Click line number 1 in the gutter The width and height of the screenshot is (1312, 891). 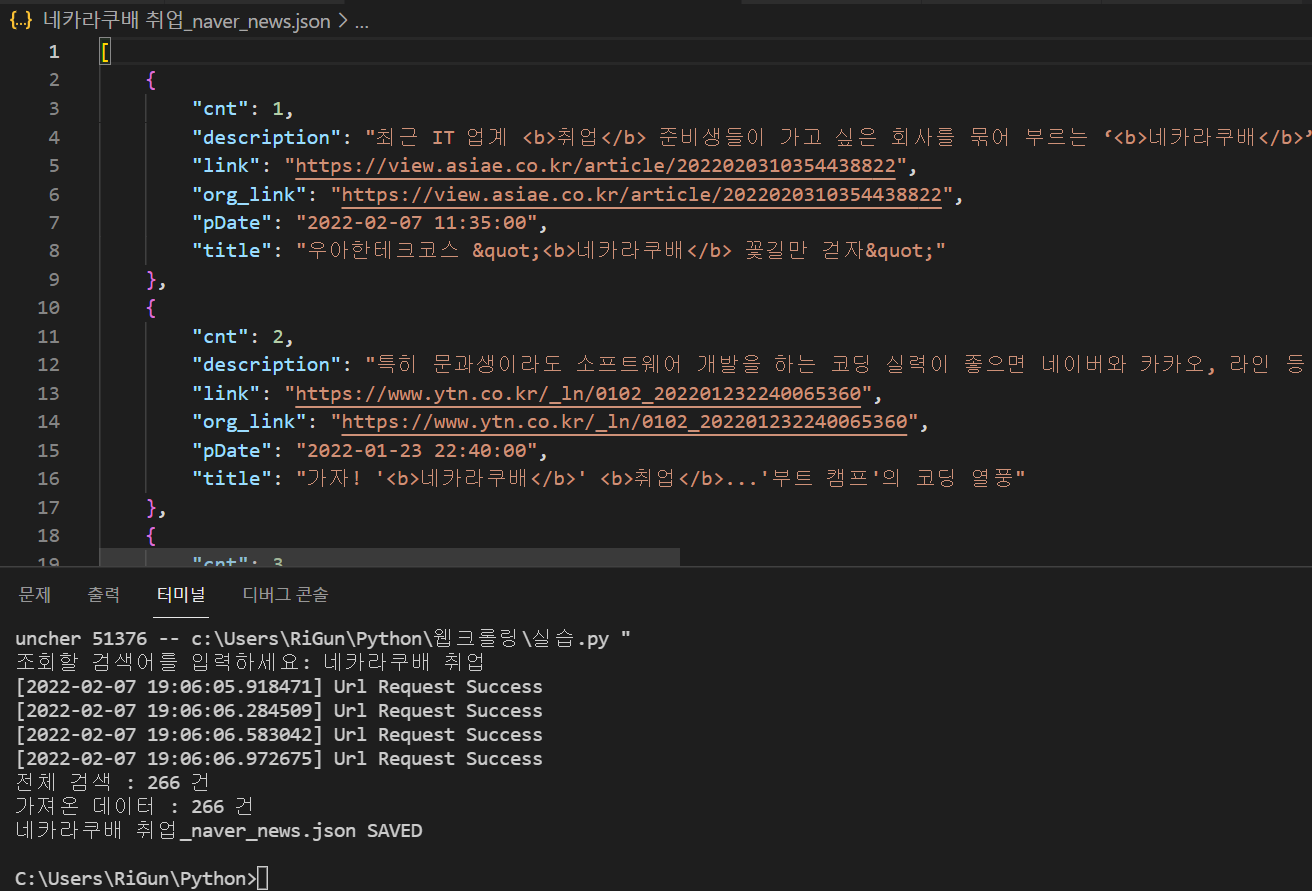(x=53, y=52)
